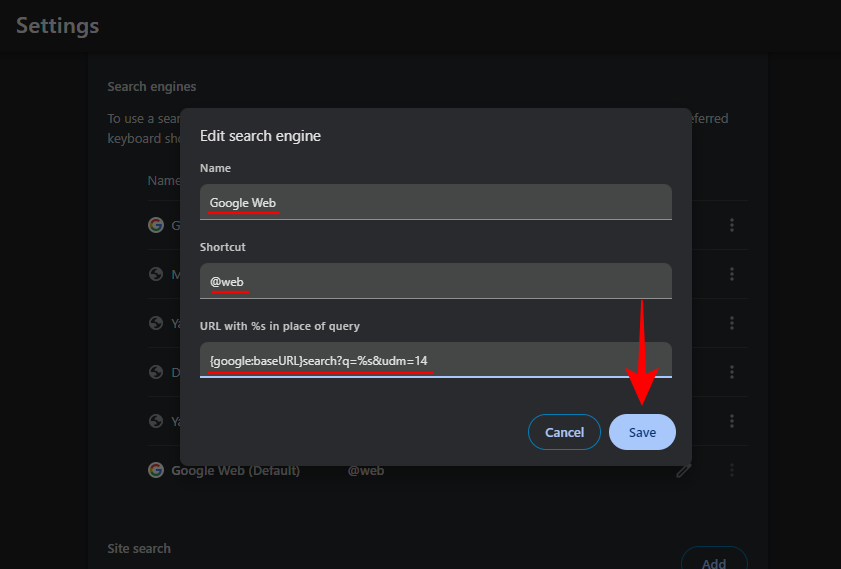Cancel the Edit search engine dialog
841x569 pixels.
564,432
